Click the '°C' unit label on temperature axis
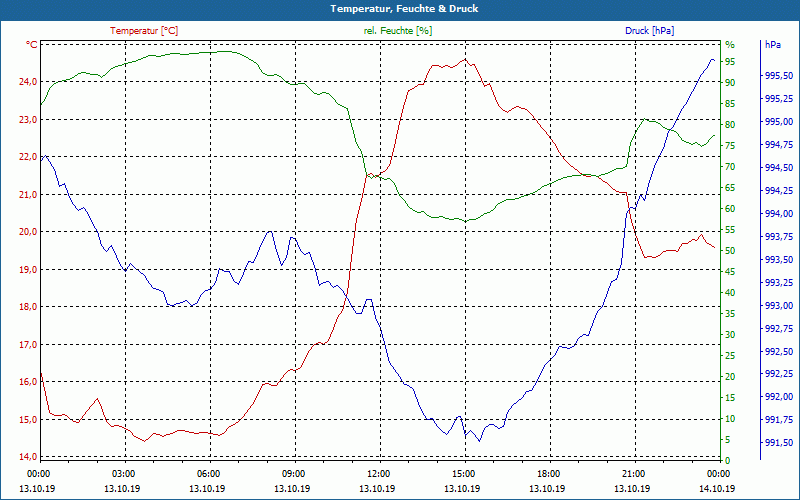800x500 pixels. (x=31, y=45)
